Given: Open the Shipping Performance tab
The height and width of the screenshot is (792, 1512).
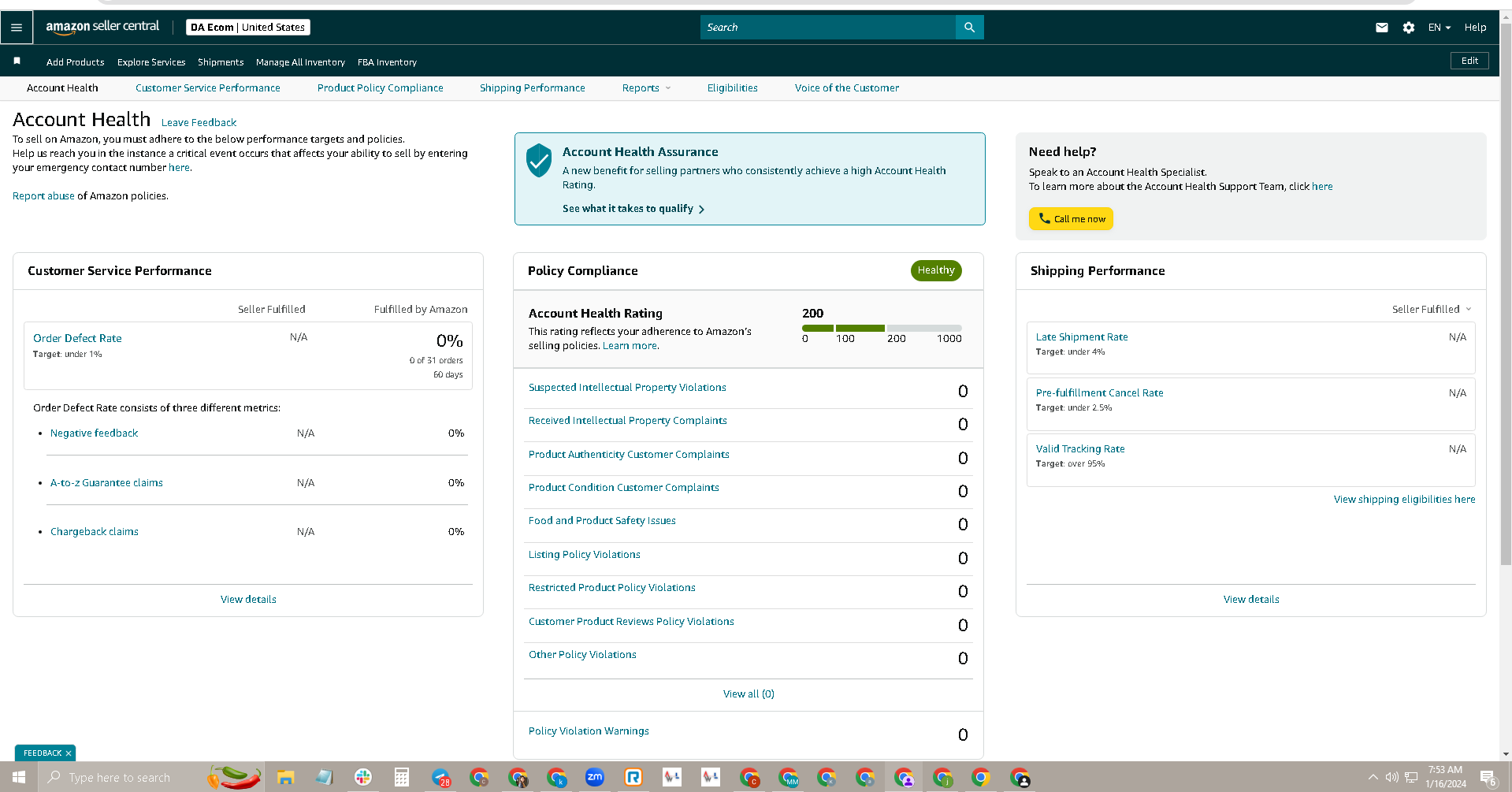Looking at the screenshot, I should click(x=532, y=88).
